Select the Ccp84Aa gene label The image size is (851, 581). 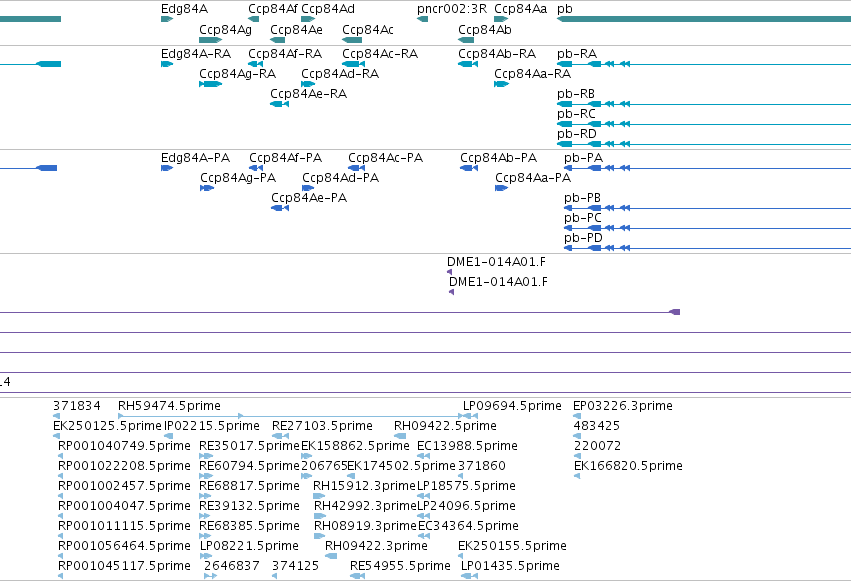(520, 9)
